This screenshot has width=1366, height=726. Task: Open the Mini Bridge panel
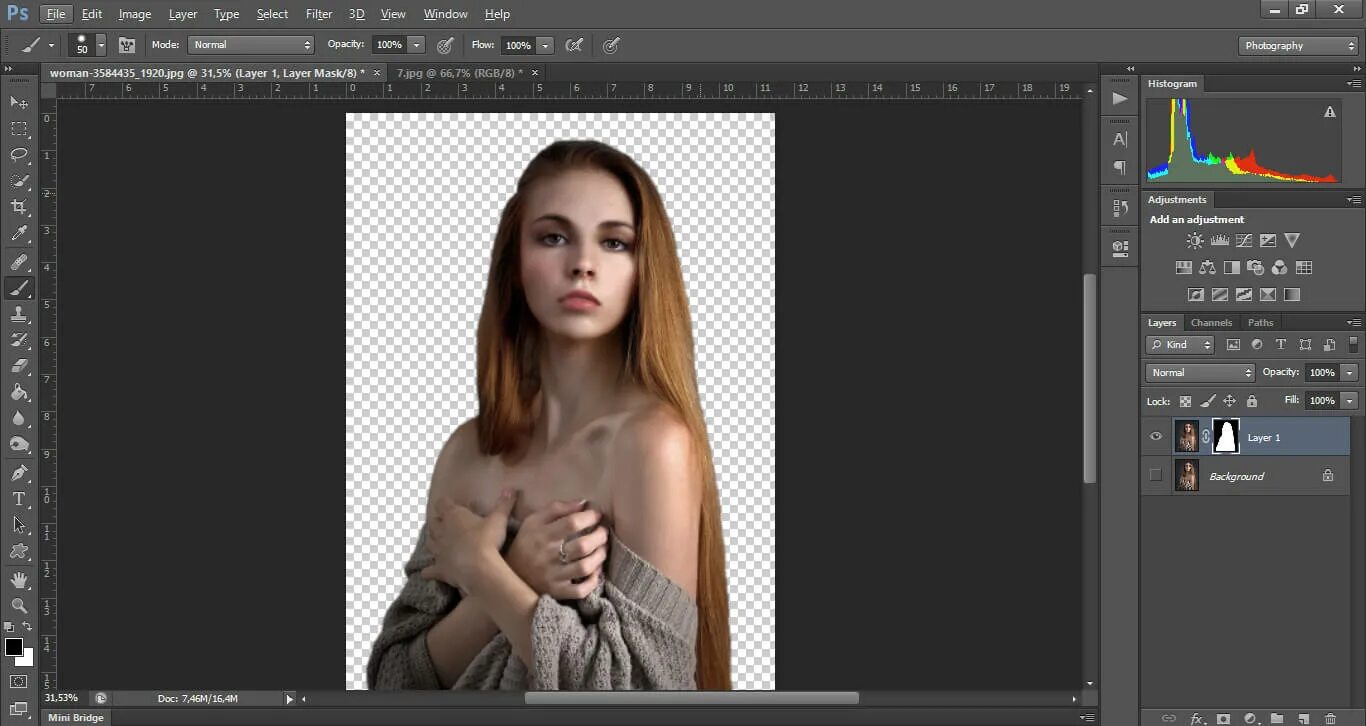pyautogui.click(x=77, y=717)
